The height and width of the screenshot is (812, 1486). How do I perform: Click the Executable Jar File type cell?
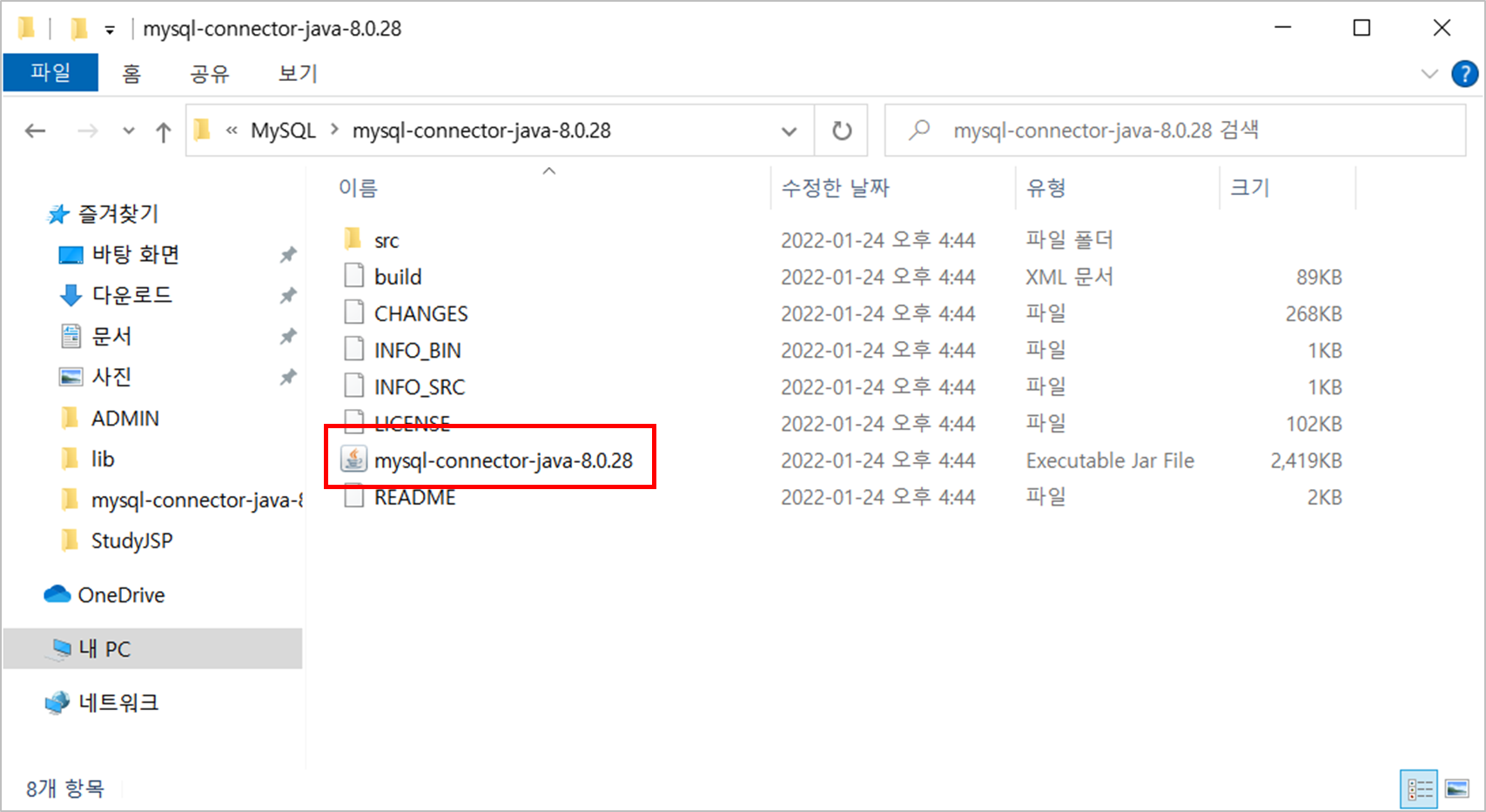1110,460
